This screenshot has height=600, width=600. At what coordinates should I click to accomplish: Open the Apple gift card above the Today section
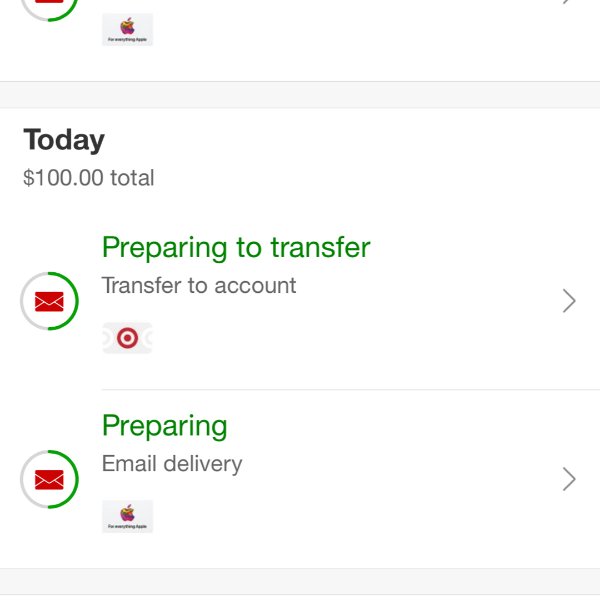pyautogui.click(x=127, y=29)
